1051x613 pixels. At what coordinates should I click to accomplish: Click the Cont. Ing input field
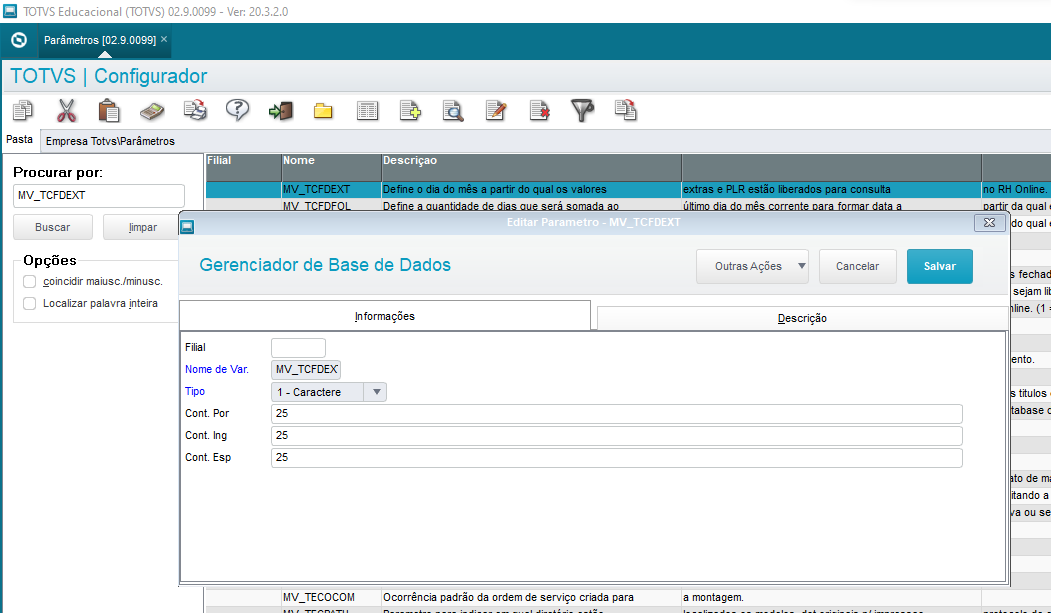[x=617, y=435]
